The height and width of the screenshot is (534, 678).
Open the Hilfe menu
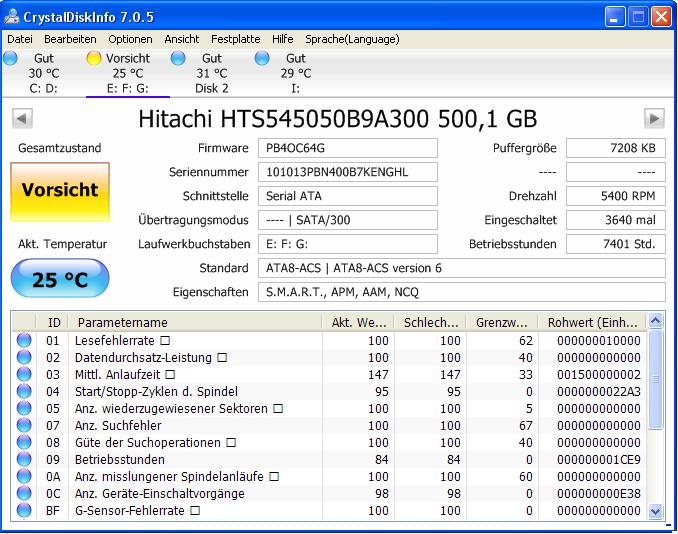coord(282,39)
